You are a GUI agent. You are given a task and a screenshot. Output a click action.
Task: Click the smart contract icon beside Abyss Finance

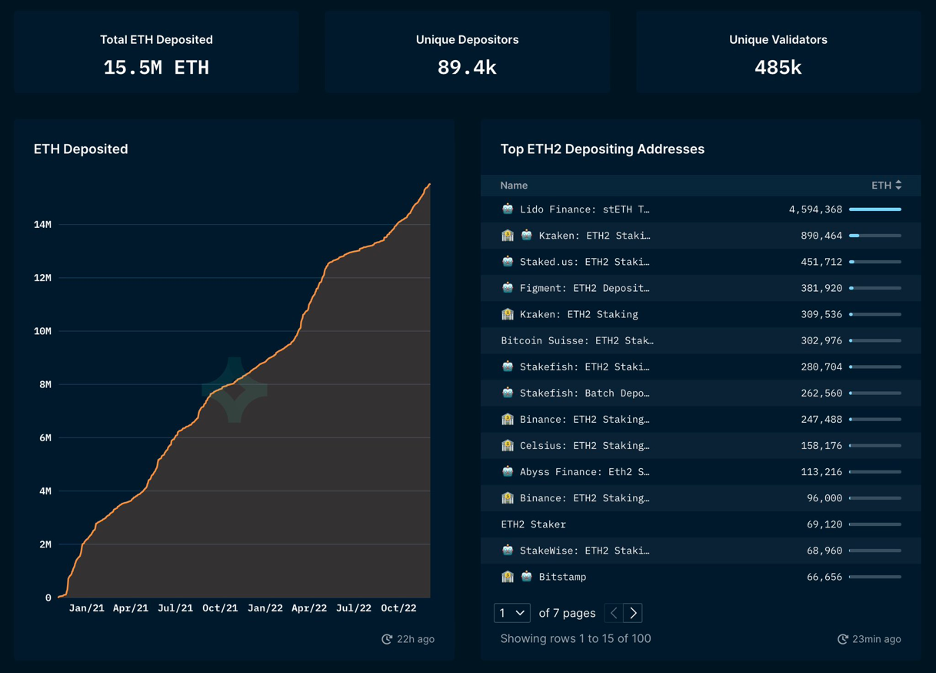click(507, 472)
